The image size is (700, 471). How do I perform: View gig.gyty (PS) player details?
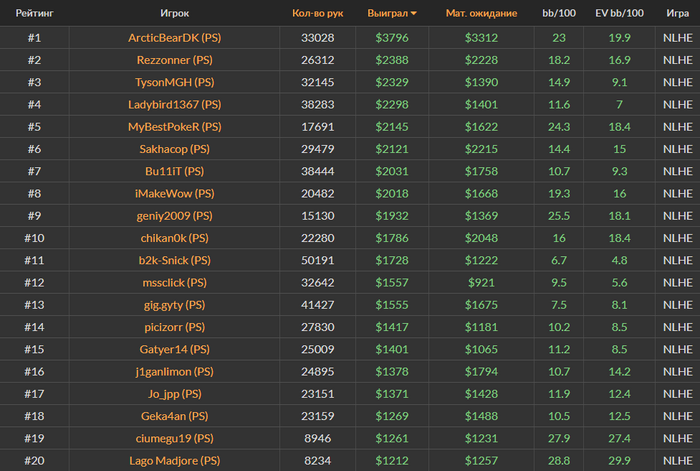(175, 305)
